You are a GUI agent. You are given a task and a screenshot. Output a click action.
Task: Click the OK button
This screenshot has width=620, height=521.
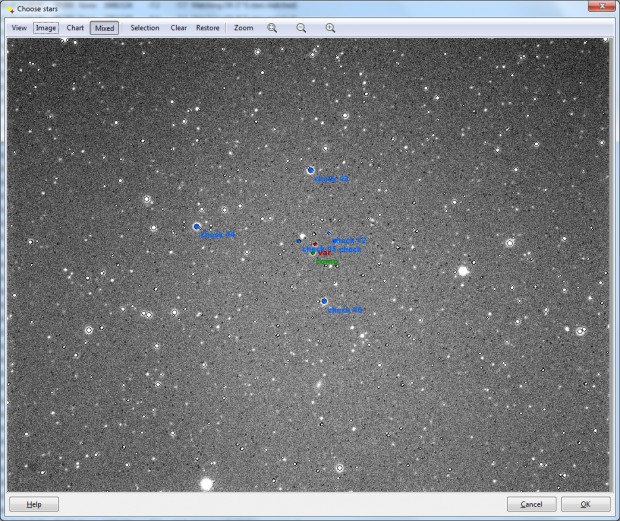tap(586, 504)
